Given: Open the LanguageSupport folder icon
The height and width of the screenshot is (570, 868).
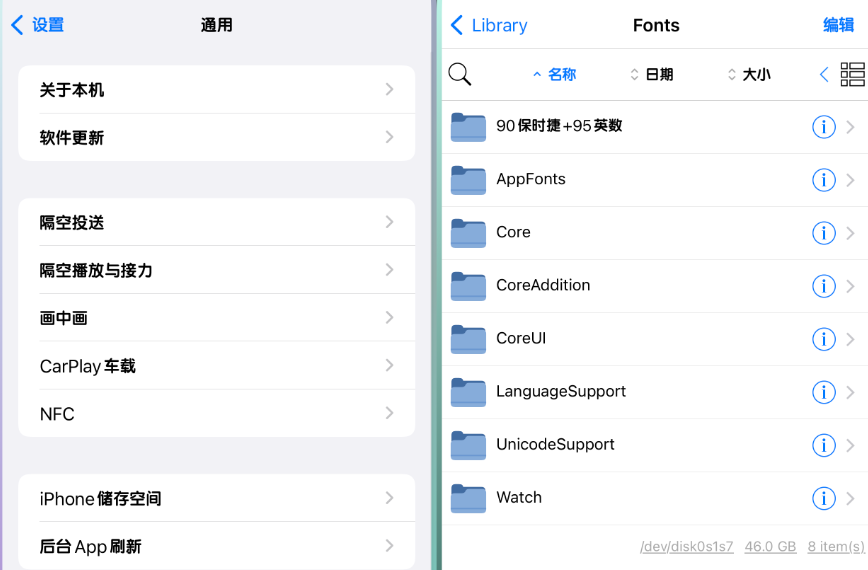Looking at the screenshot, I should coord(468,392).
